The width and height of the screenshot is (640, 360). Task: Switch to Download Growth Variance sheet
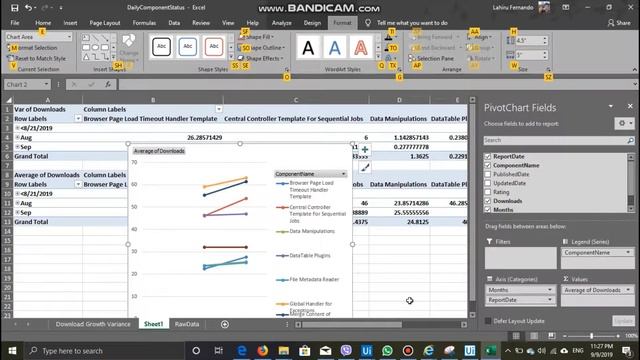(93, 324)
